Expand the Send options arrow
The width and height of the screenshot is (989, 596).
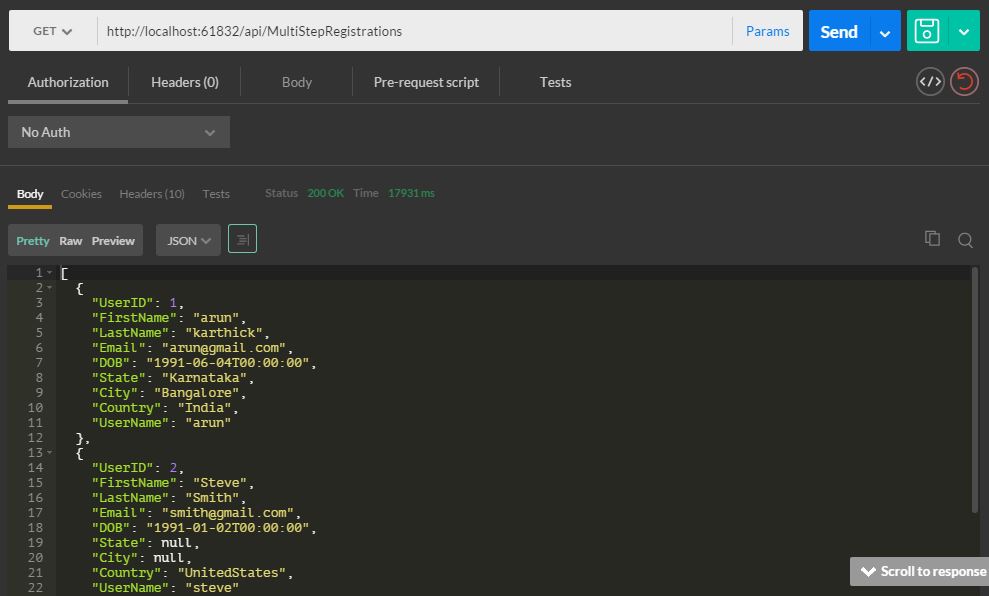pyautogui.click(x=885, y=32)
